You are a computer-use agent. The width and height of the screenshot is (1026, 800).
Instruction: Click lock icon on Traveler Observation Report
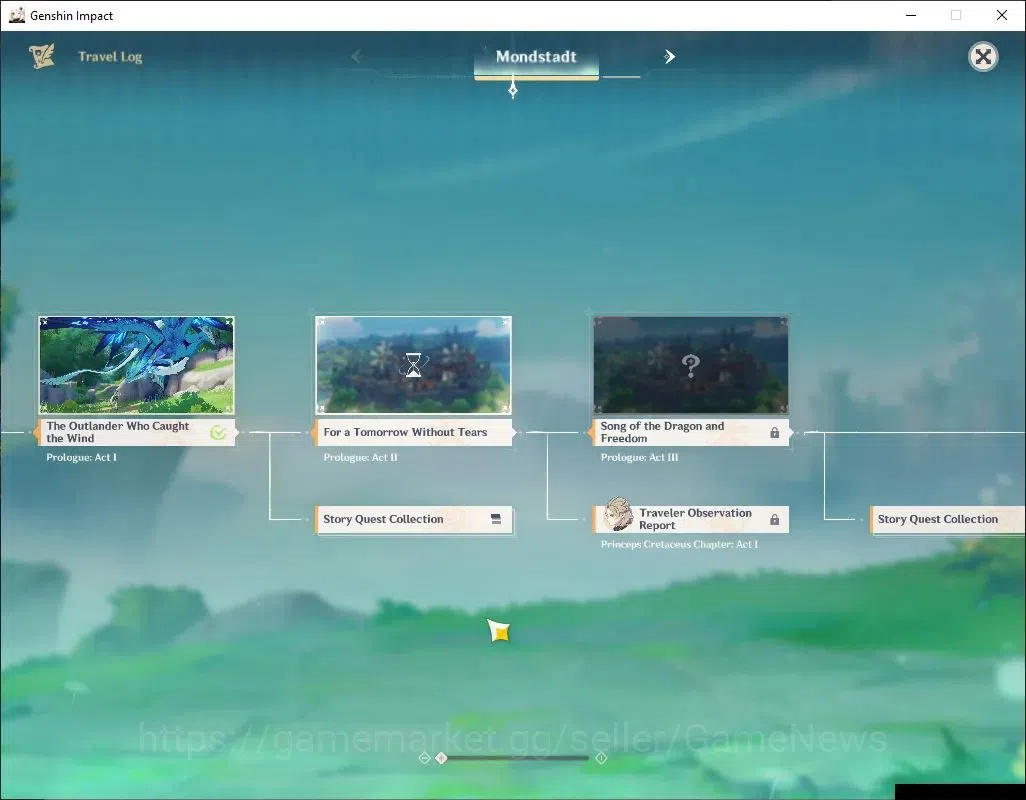tap(775, 519)
